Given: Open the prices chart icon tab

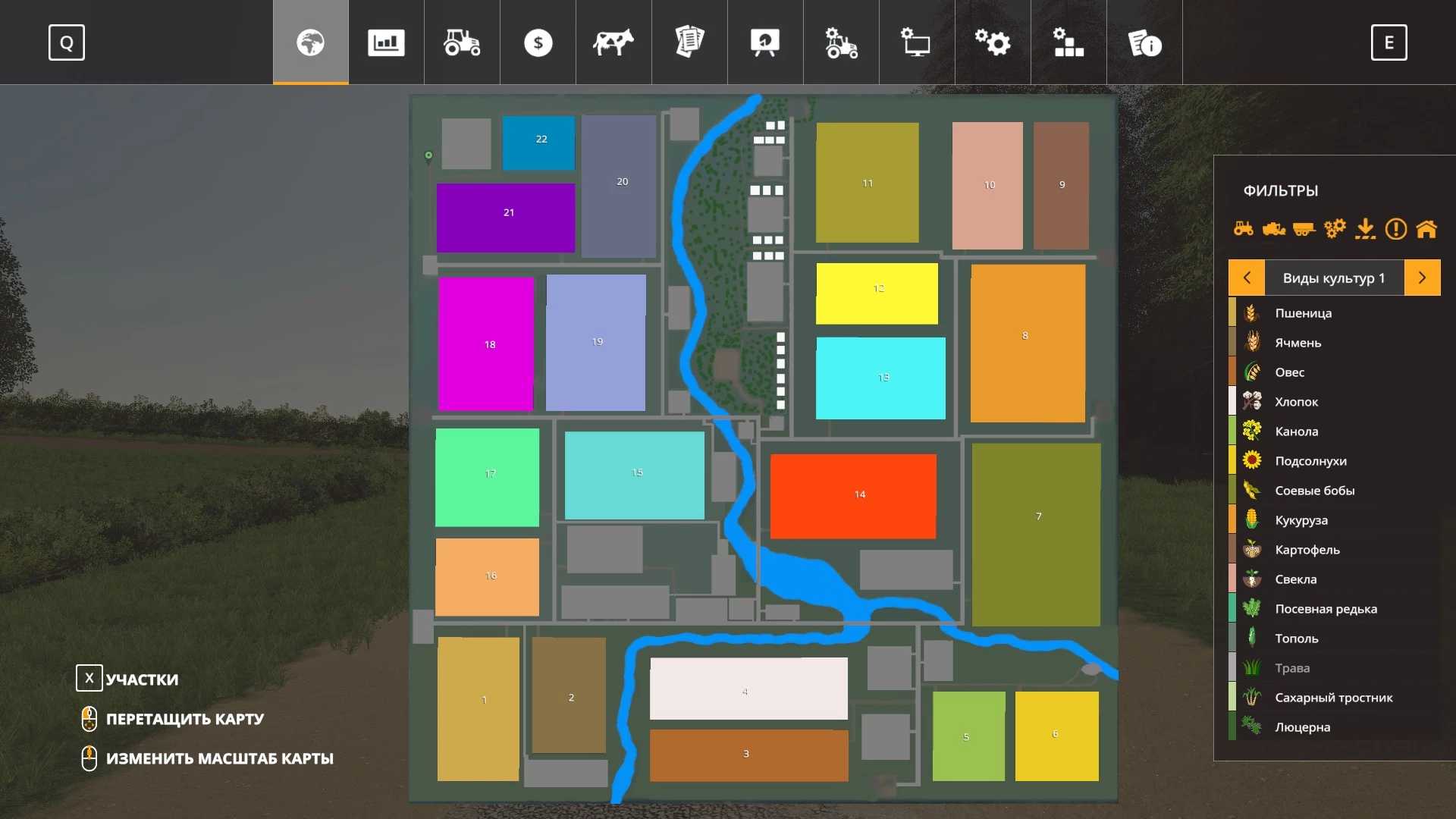Looking at the screenshot, I should [386, 42].
